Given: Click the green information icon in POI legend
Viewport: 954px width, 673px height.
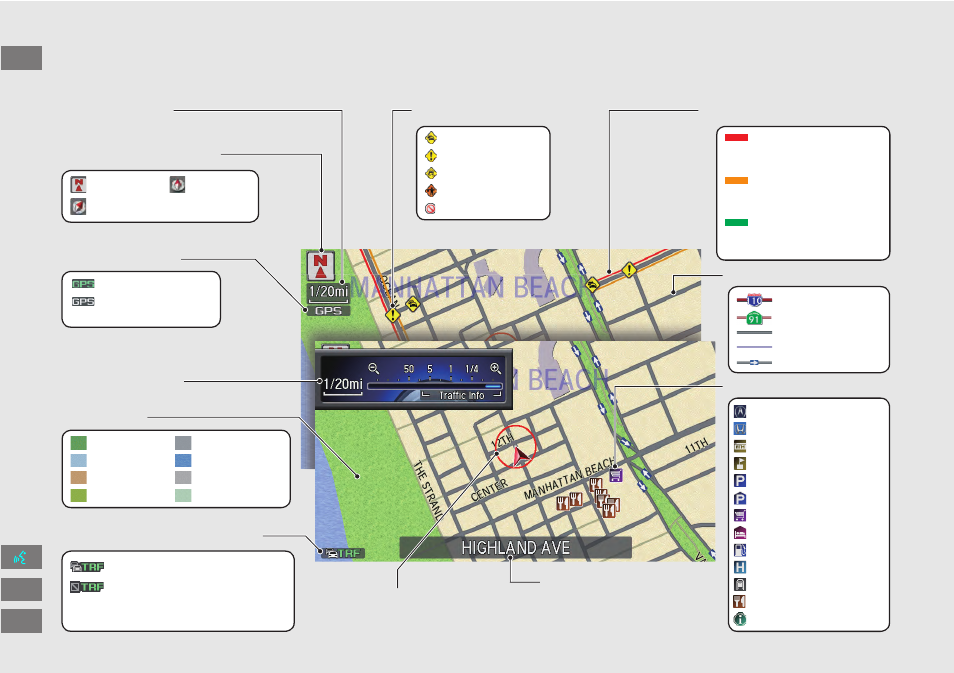Looking at the screenshot, I should click(x=740, y=619).
